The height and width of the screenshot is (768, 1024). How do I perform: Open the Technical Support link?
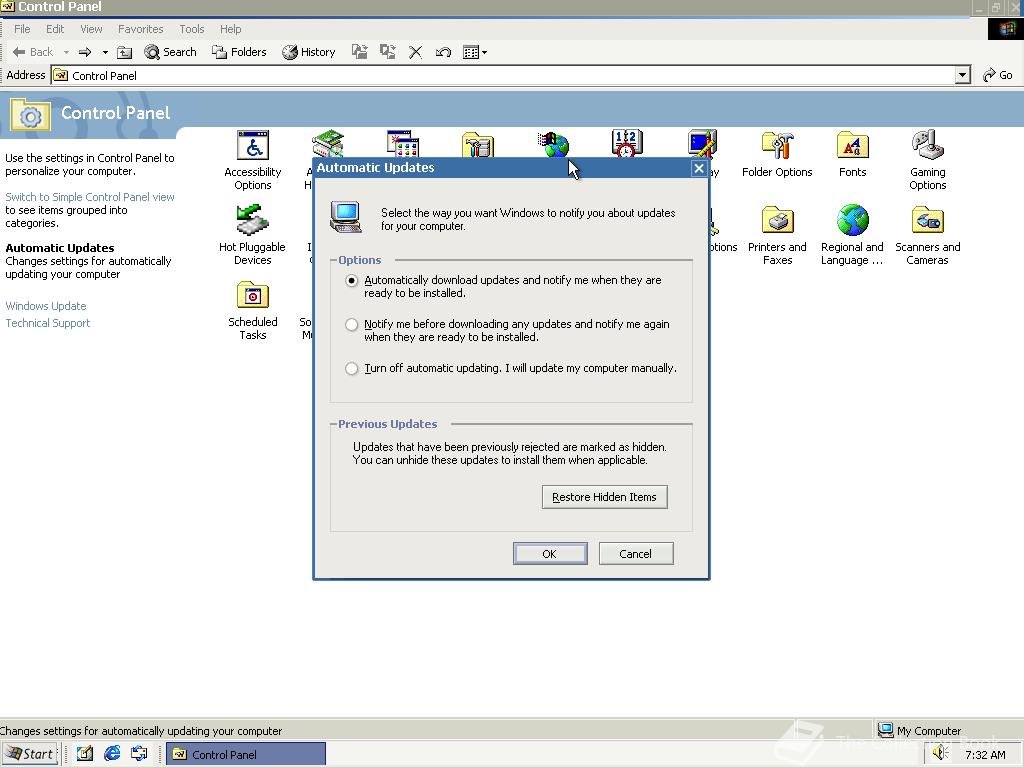click(48, 323)
